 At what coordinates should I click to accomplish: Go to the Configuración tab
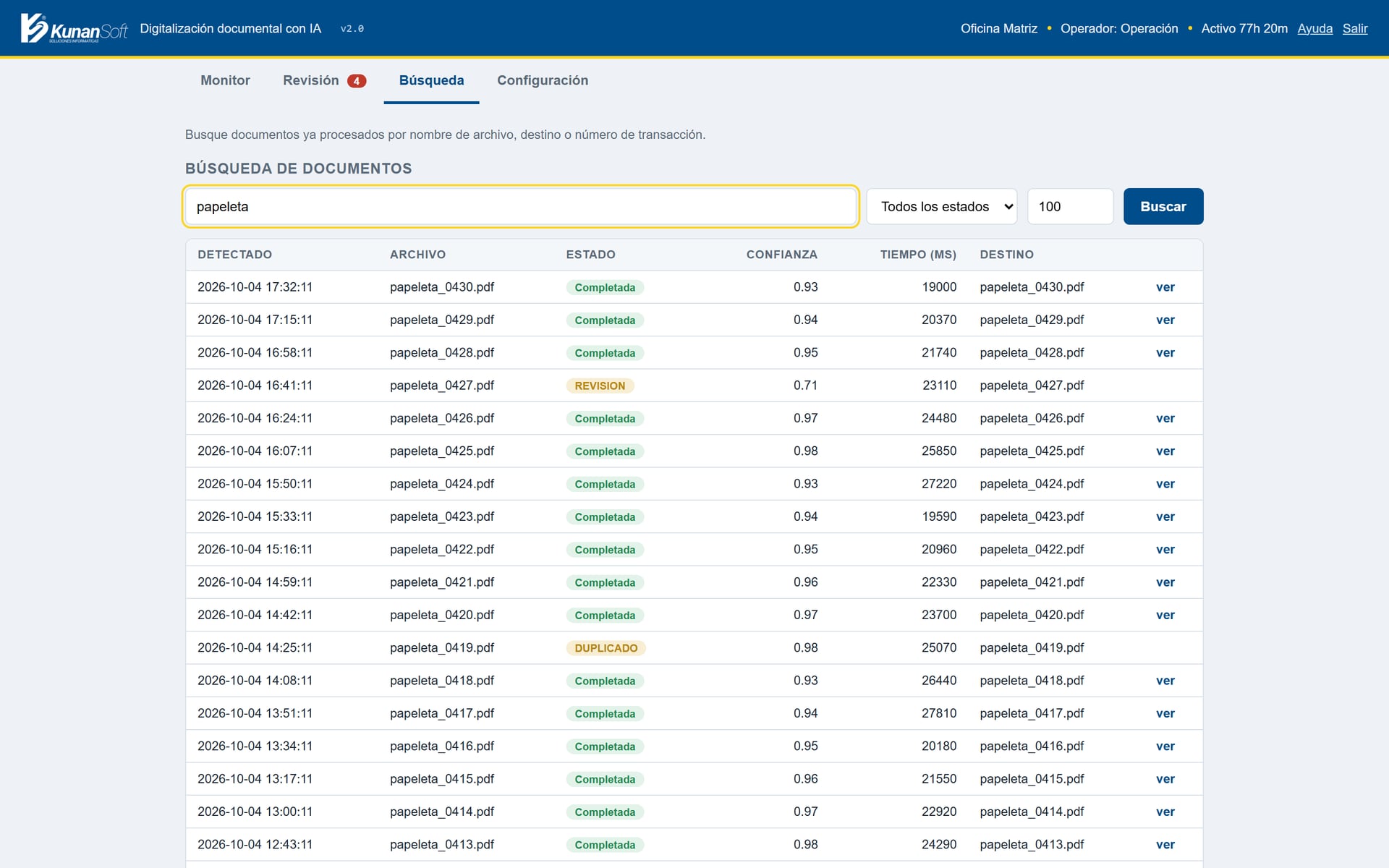543,80
